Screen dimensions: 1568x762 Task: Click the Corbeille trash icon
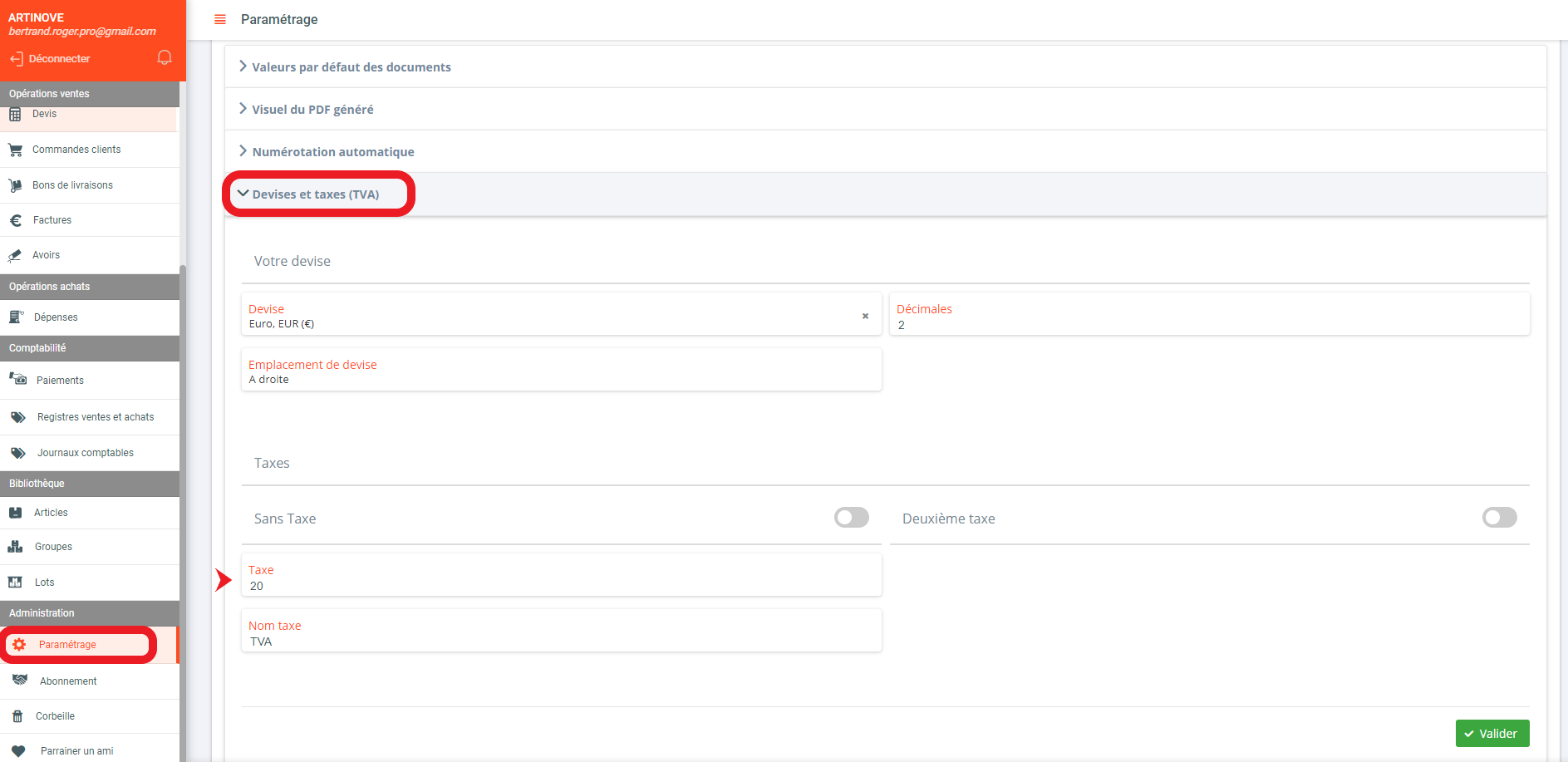coord(17,716)
